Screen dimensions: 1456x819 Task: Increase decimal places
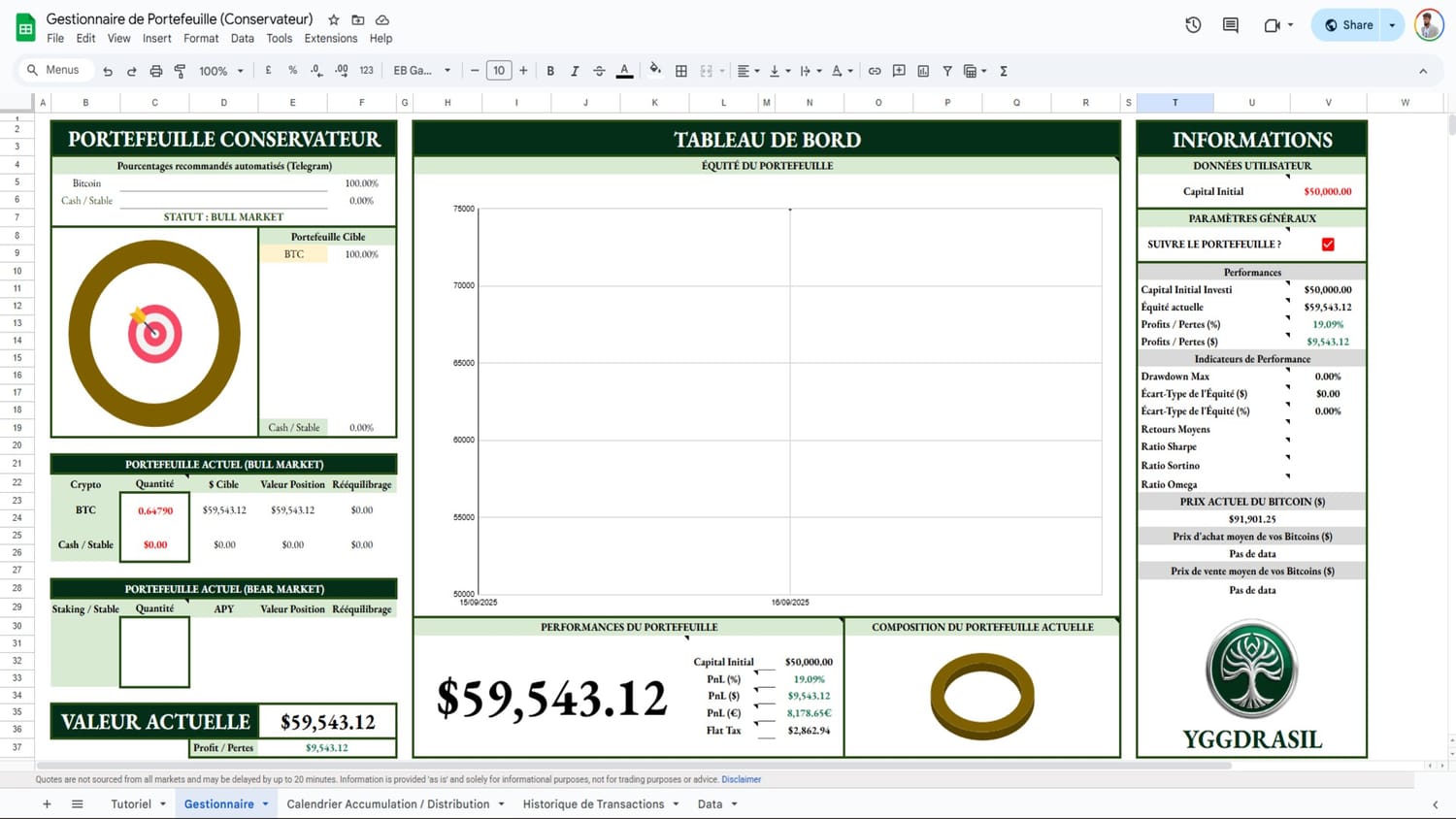point(342,71)
